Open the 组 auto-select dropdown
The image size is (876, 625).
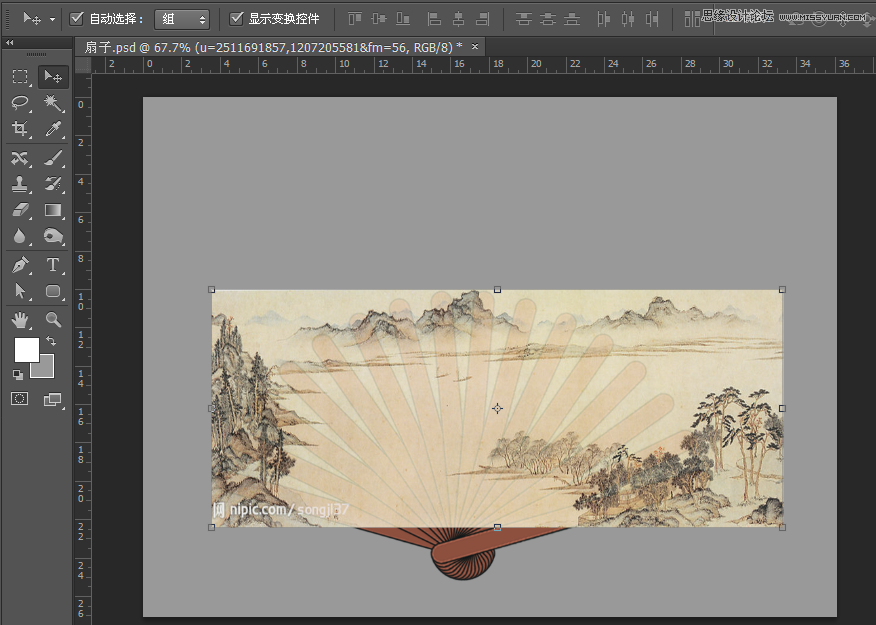[x=182, y=19]
